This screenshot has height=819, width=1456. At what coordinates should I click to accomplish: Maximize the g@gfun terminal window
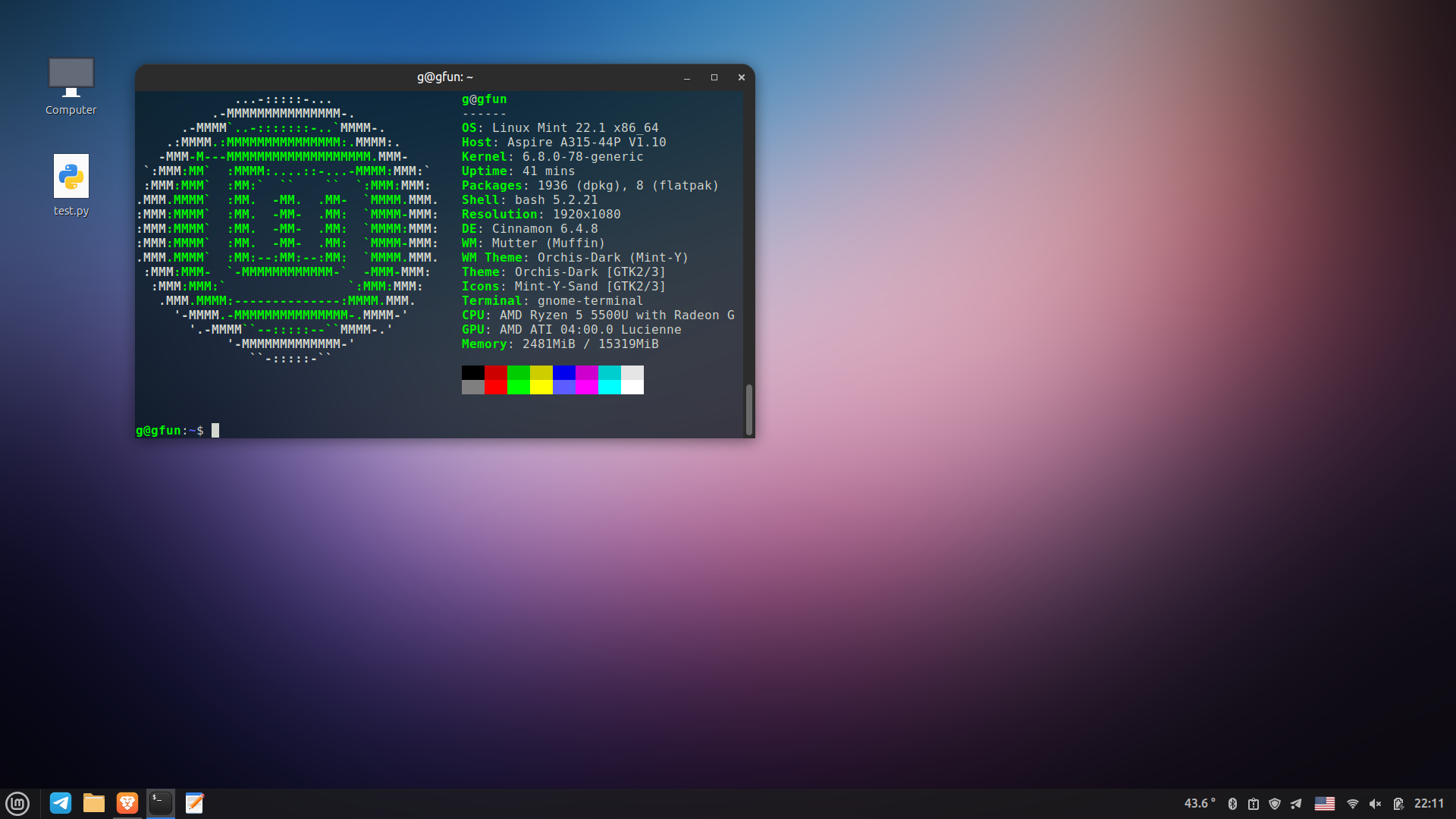click(714, 77)
